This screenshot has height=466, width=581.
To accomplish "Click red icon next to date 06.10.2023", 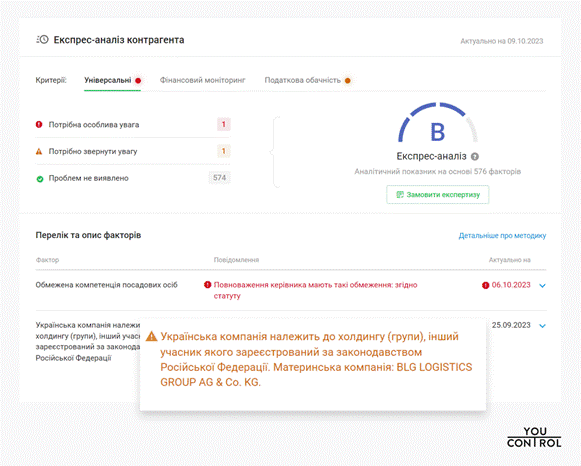I will coord(485,285).
